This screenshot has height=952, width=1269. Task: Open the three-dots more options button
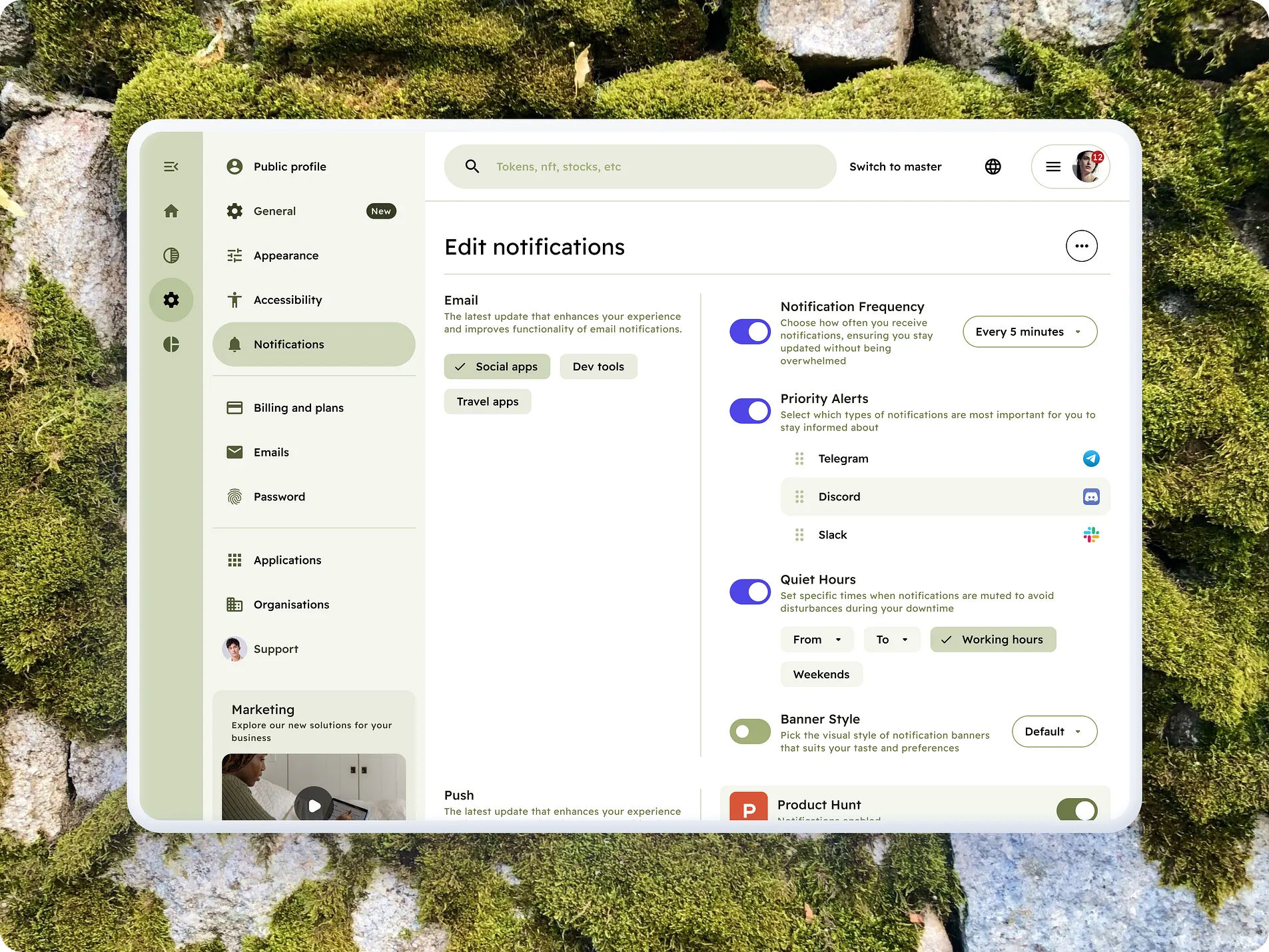1081,246
